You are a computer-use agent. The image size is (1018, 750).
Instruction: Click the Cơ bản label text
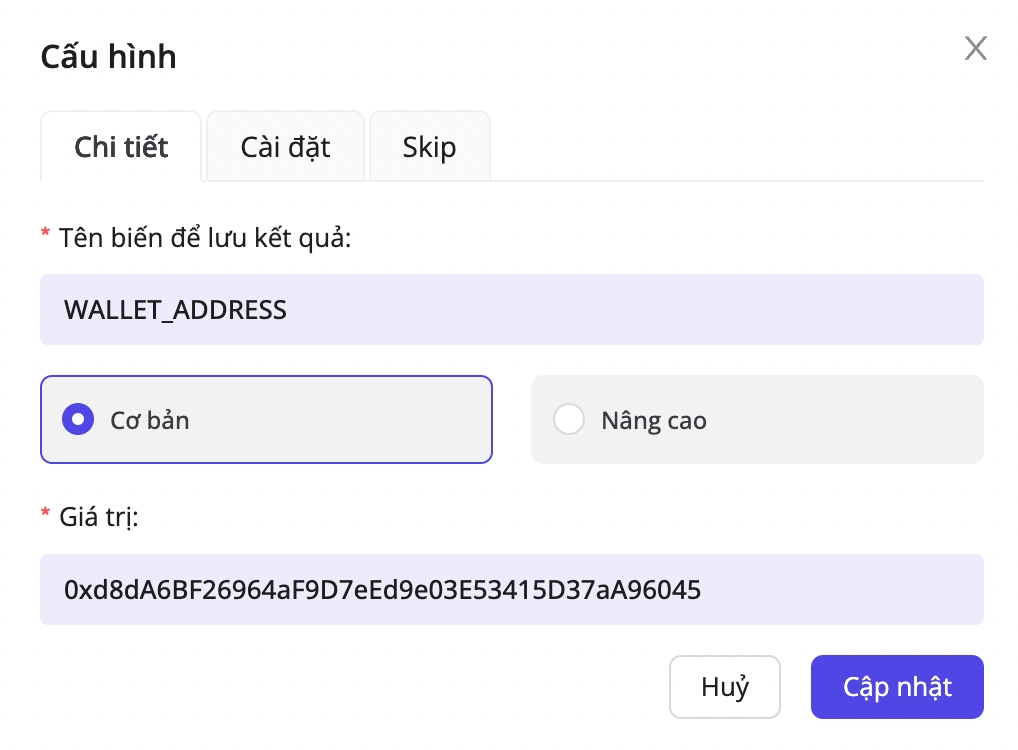click(150, 420)
